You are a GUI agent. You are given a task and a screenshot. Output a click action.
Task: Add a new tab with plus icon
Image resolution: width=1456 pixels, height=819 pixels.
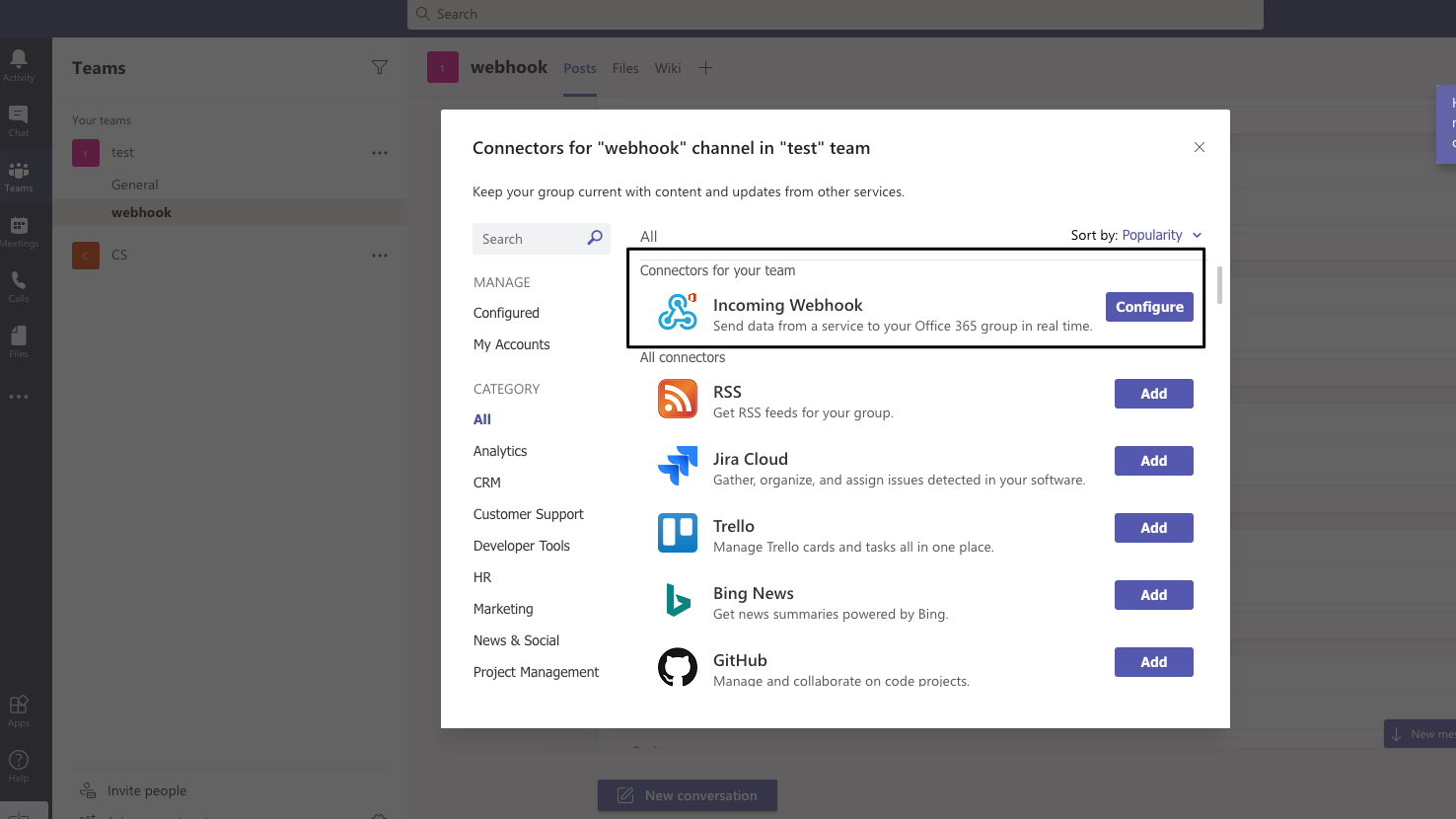pos(705,68)
